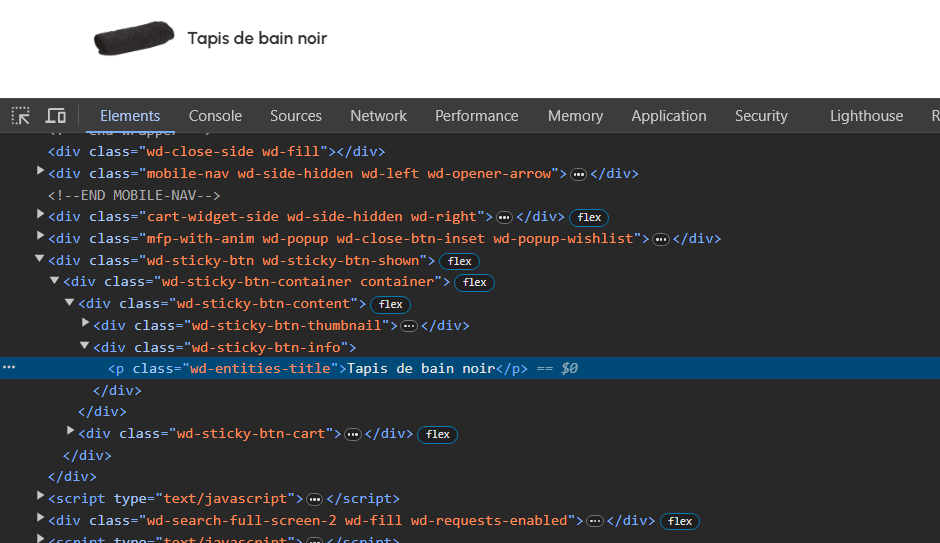Select the wd-close-side wd-fill div node
Screen dimensions: 940x543
(216, 152)
